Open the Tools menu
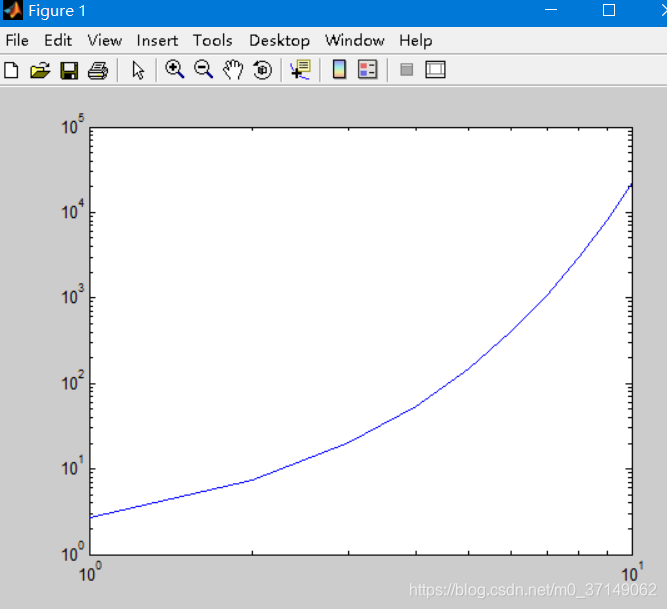667x609 pixels. tap(213, 41)
